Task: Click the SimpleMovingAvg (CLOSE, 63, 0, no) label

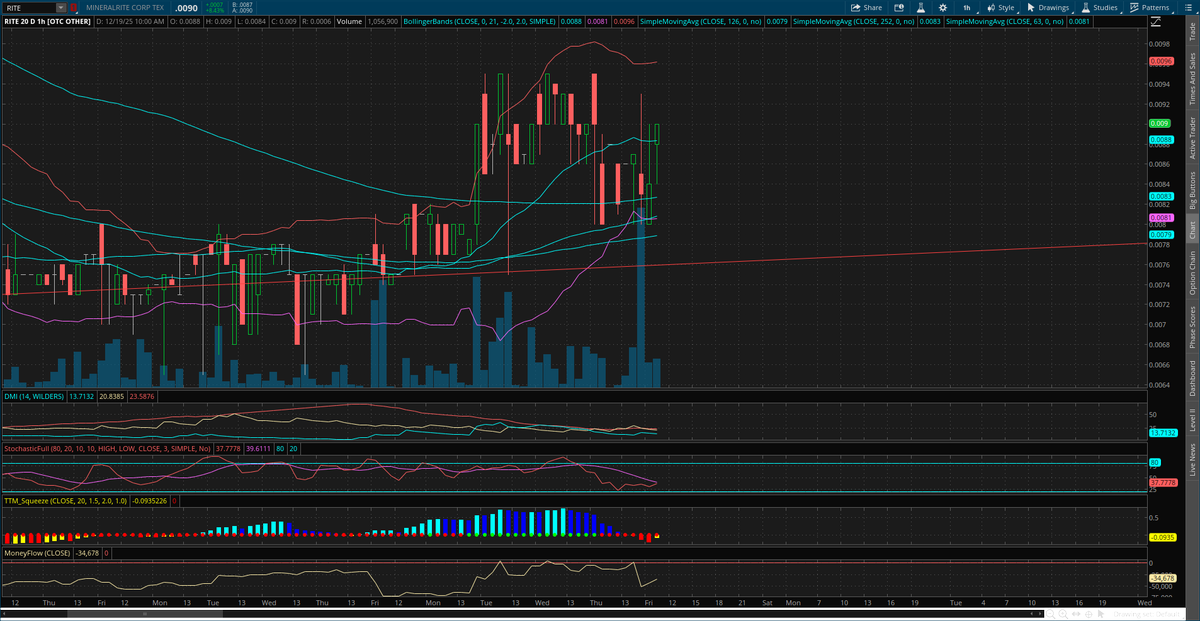Action: (x=1005, y=21)
